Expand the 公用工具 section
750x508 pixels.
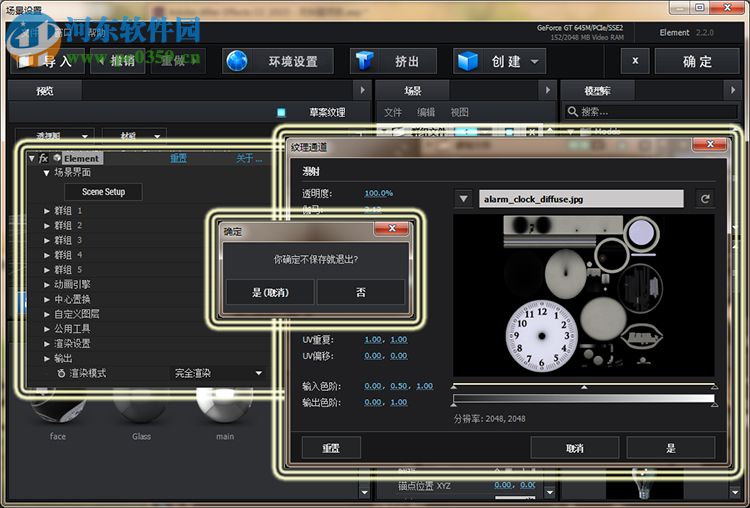click(x=46, y=329)
